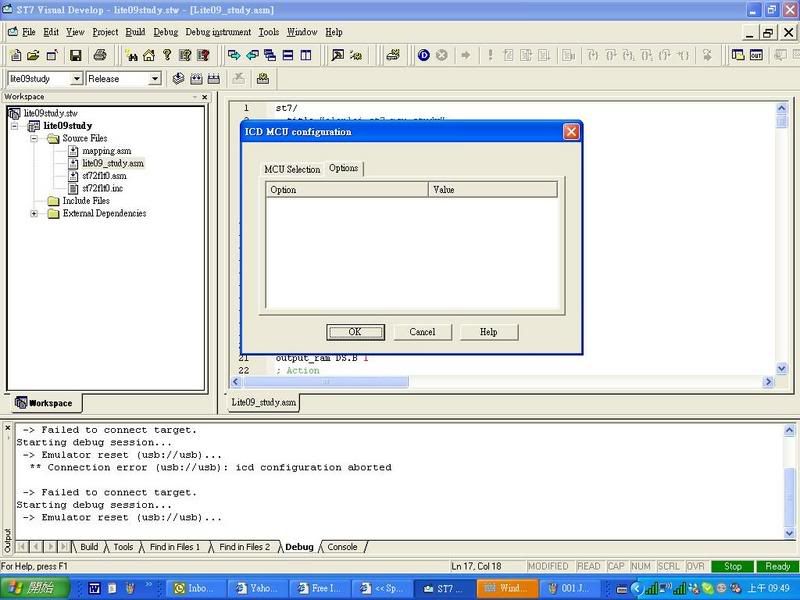Viewport: 800px width, 600px height.
Task: Click the Compile icon beside Release dropdown
Action: click(x=178, y=79)
